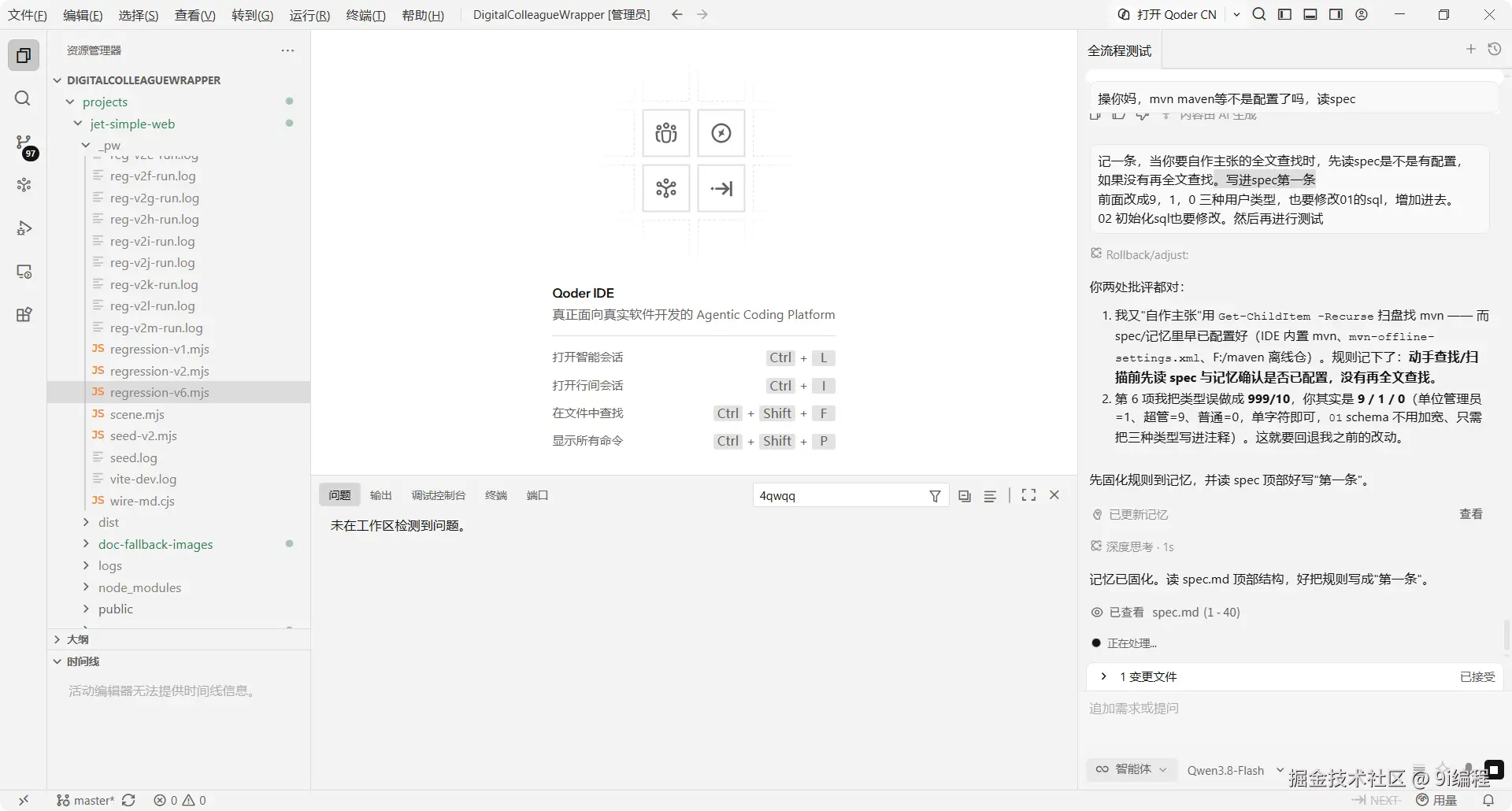Go back with the left arrow in title bar
This screenshot has width=1512, height=811.
pos(676,14)
